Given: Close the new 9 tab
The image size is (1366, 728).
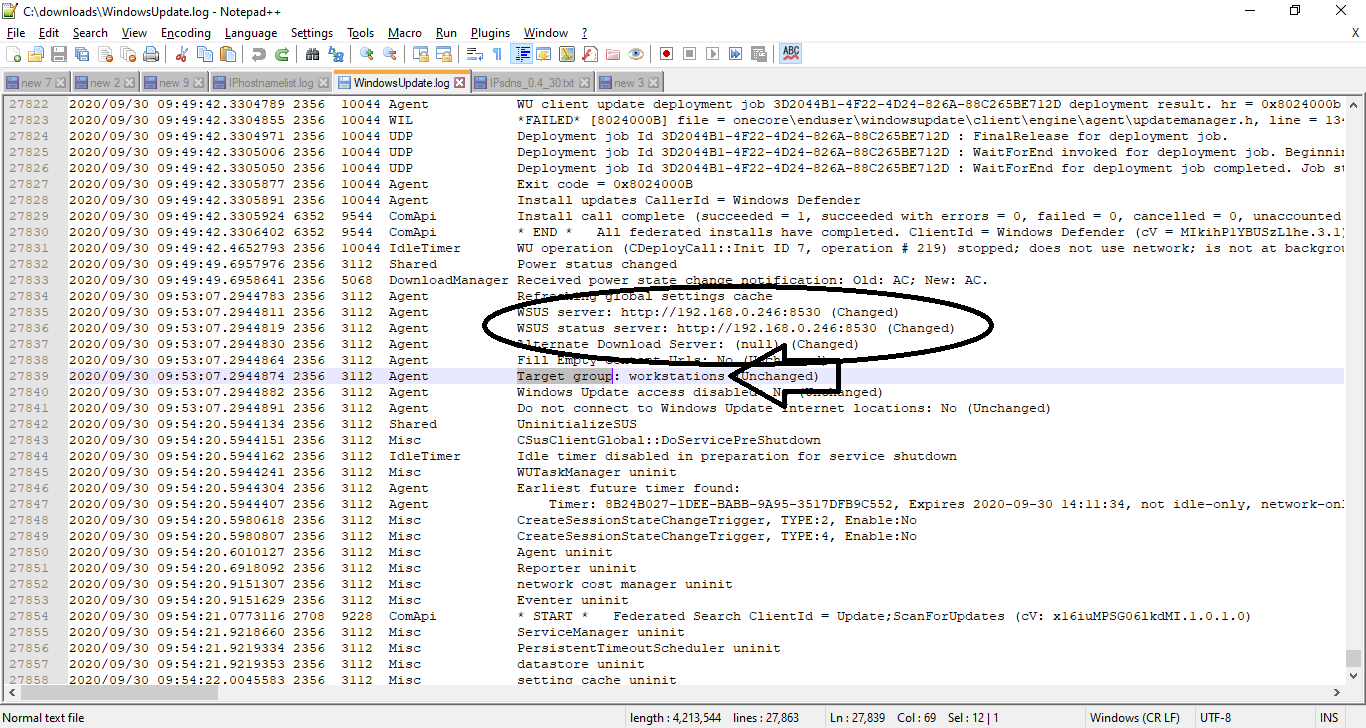Looking at the screenshot, I should (x=198, y=83).
